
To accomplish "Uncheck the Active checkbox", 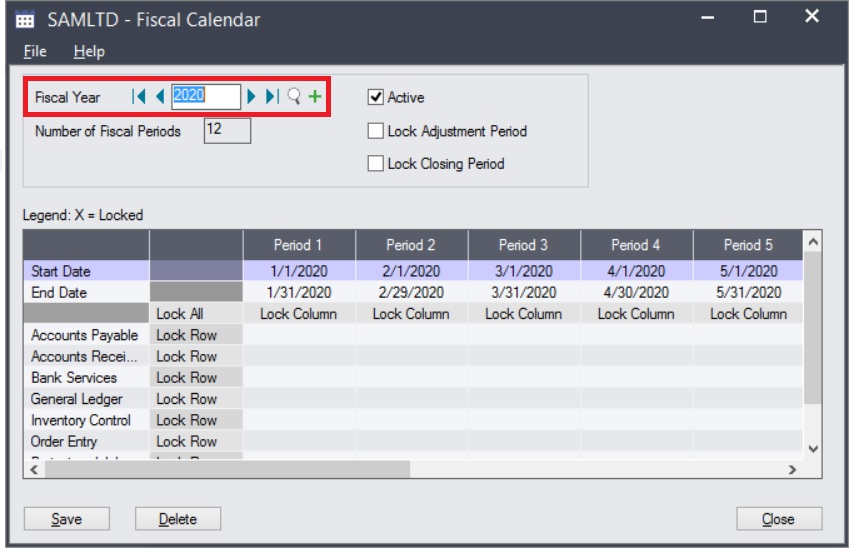I will pyautogui.click(x=375, y=98).
